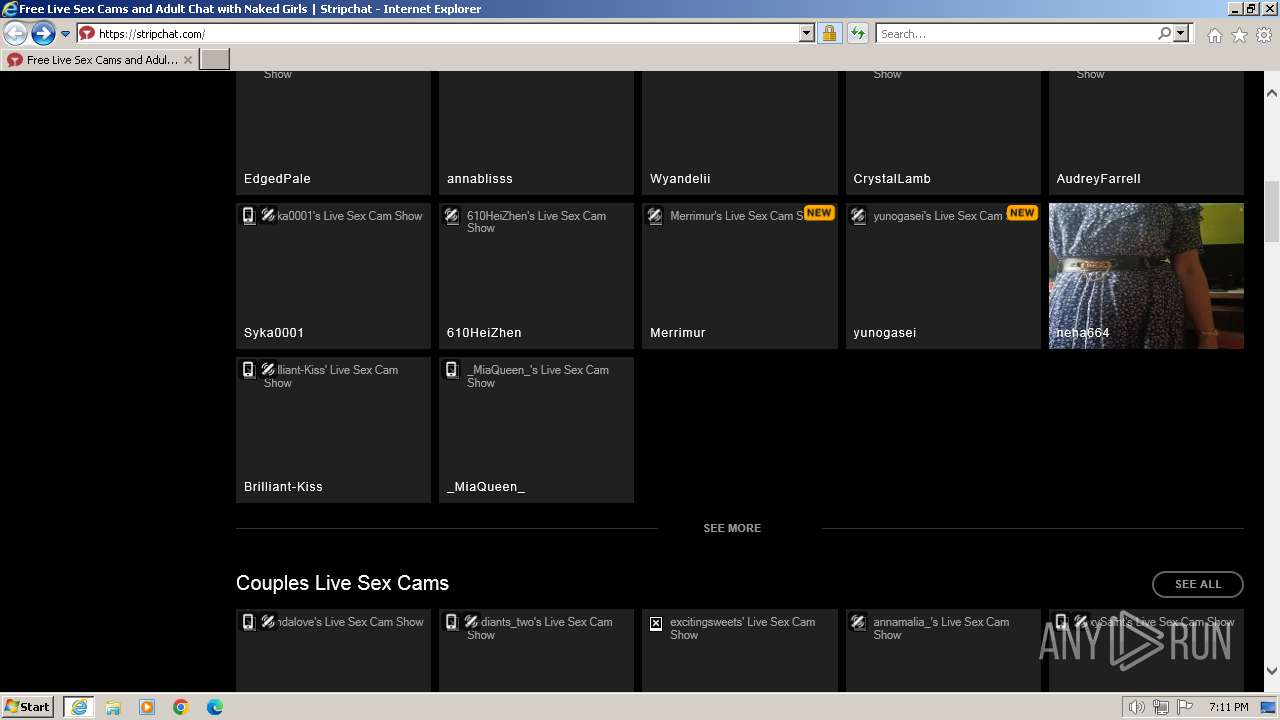Open a new blank tab
The height and width of the screenshot is (720, 1280).
click(215, 60)
